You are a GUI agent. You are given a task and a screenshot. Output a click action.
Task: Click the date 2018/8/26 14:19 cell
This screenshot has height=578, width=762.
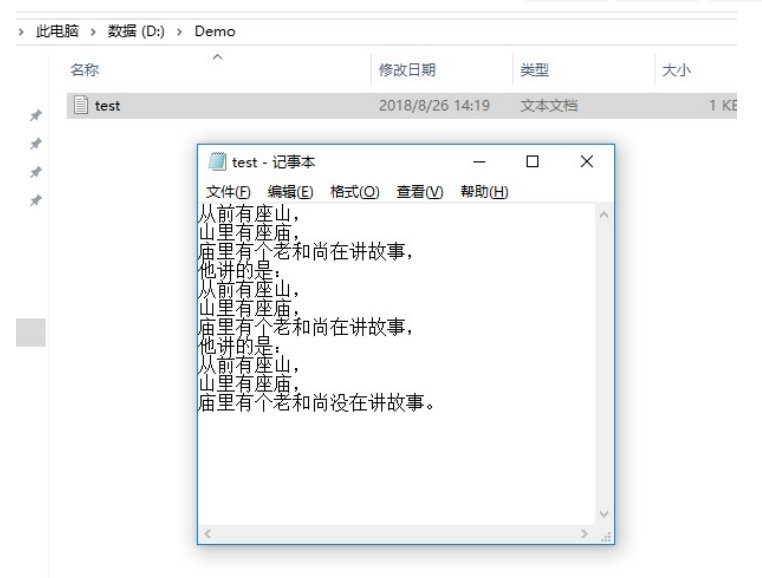point(434,105)
